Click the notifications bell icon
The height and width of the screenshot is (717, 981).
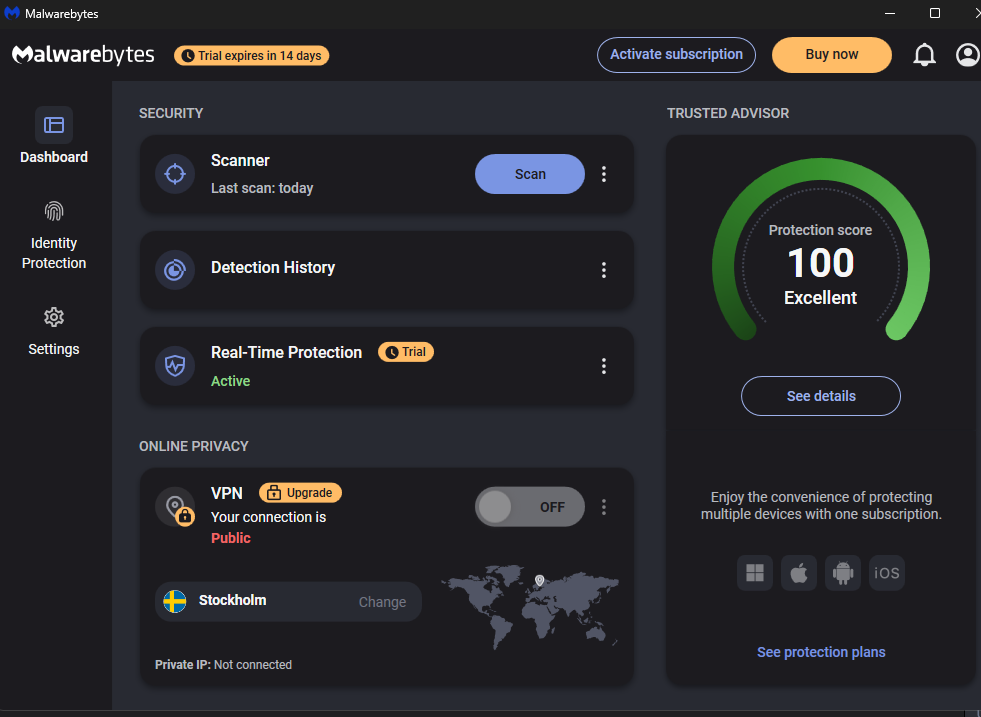tap(924, 55)
